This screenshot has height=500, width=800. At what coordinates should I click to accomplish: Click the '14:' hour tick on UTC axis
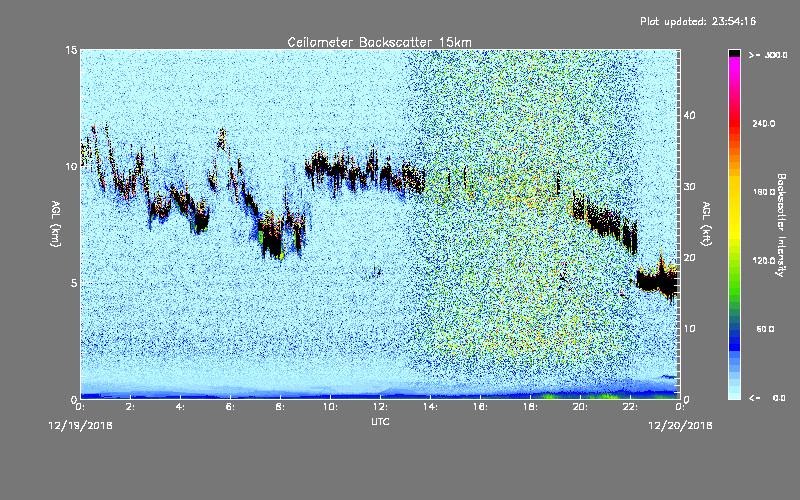(x=430, y=407)
